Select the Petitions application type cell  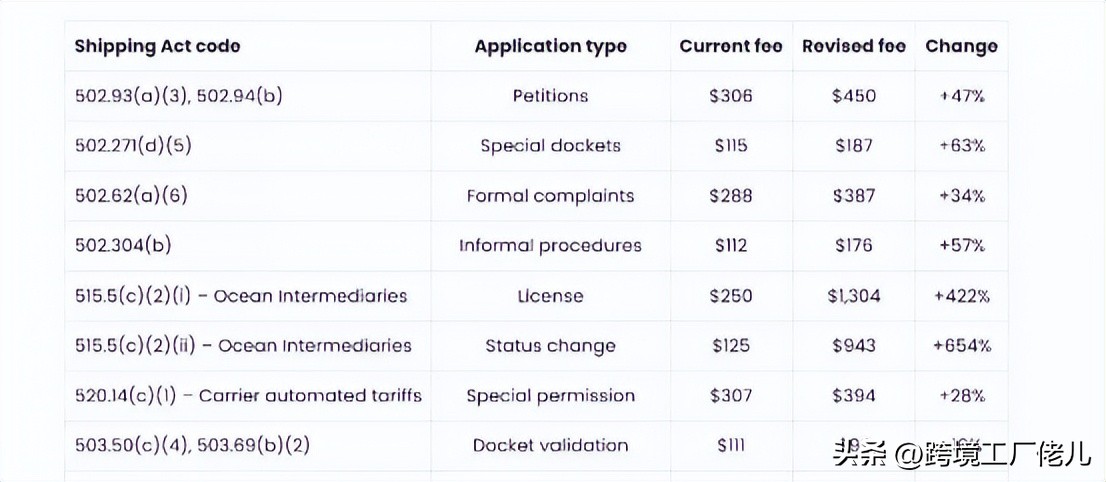click(x=550, y=96)
